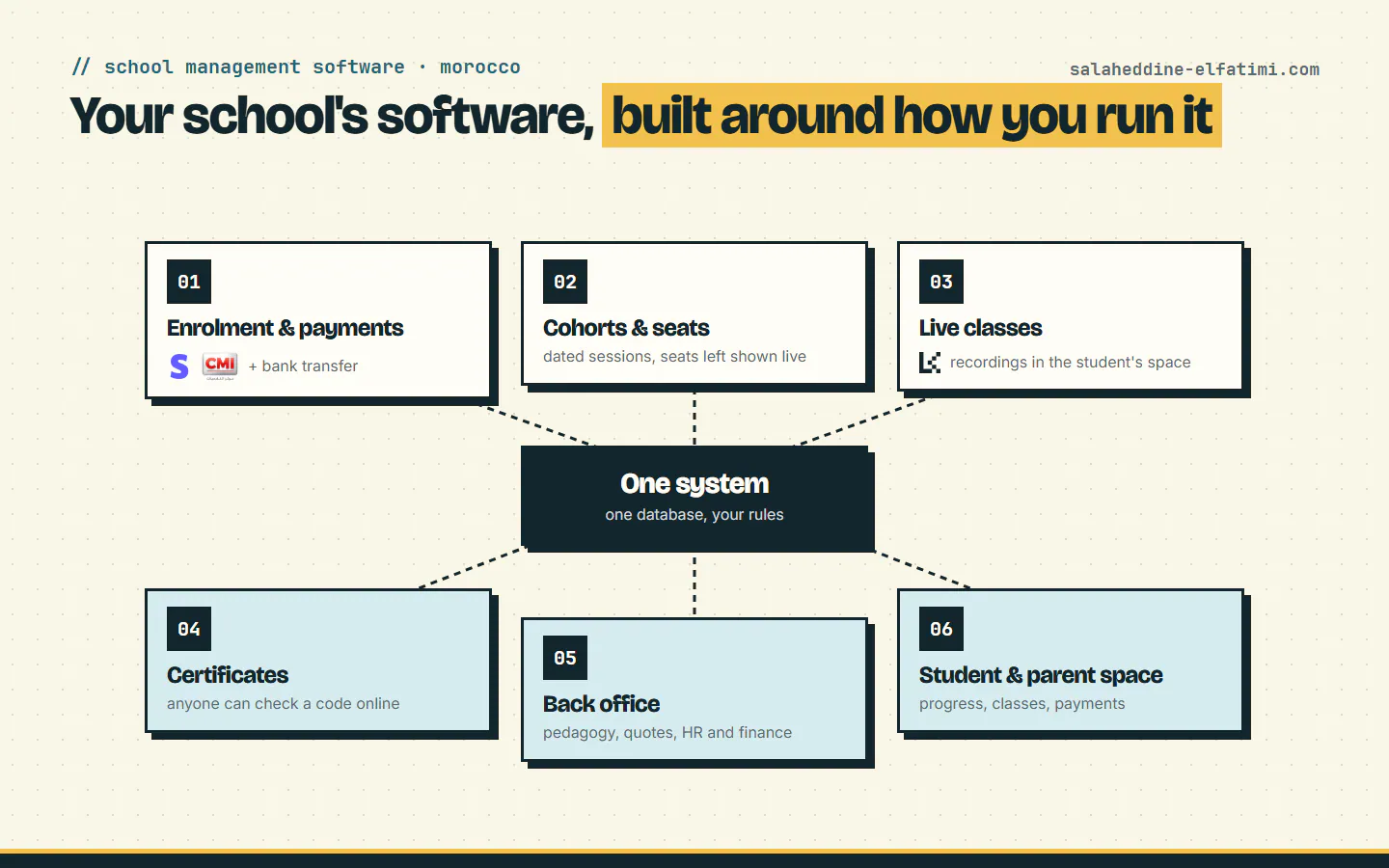Select the 04 number badge
Screen dimensions: 1389x868
point(189,629)
